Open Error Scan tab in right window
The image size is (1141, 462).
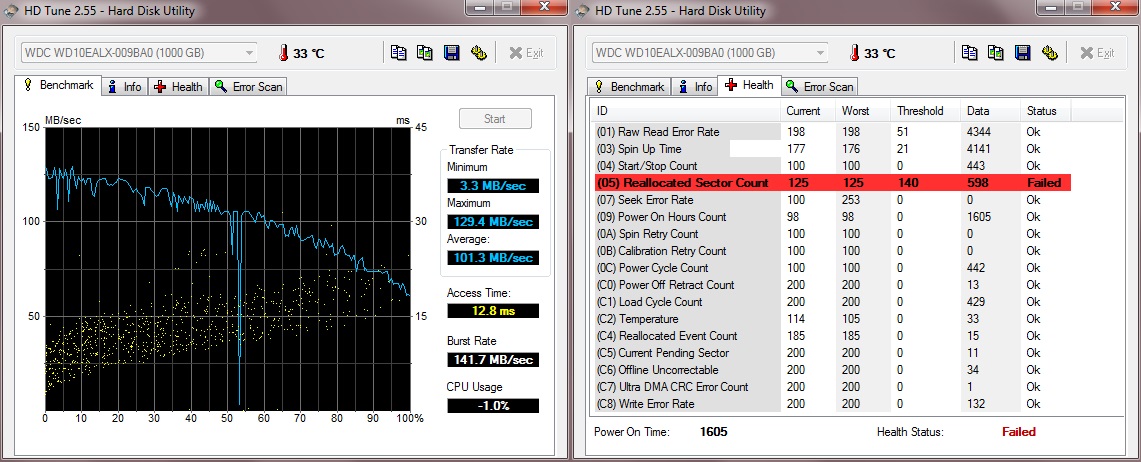819,87
